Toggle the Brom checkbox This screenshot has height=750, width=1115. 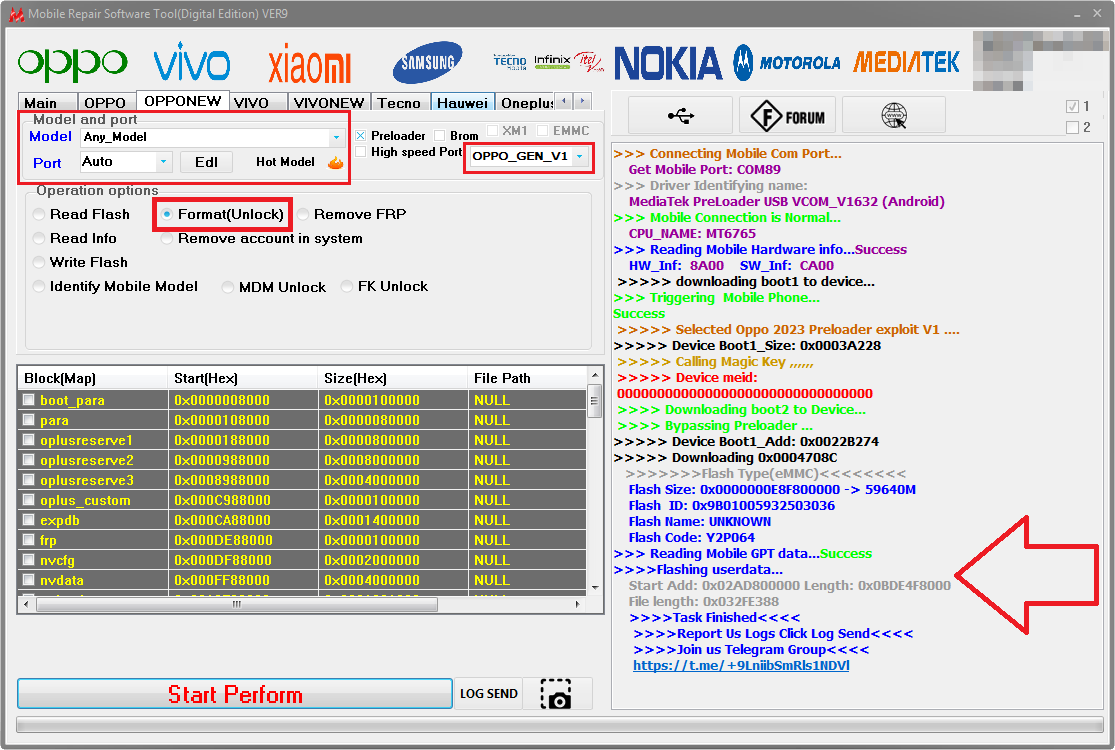coord(439,135)
